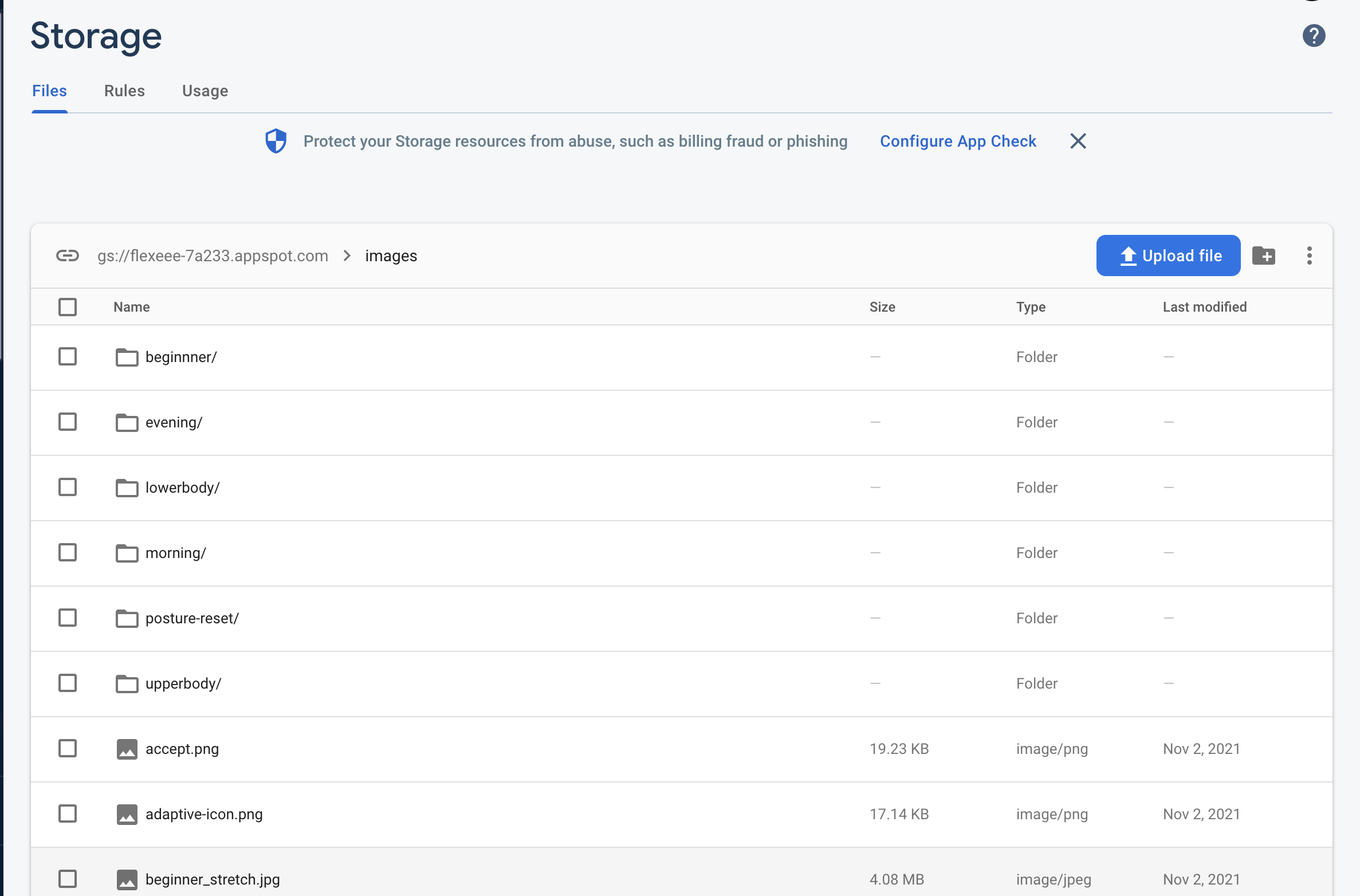Switch to the Rules tab
This screenshot has height=896, width=1360.
click(x=124, y=91)
